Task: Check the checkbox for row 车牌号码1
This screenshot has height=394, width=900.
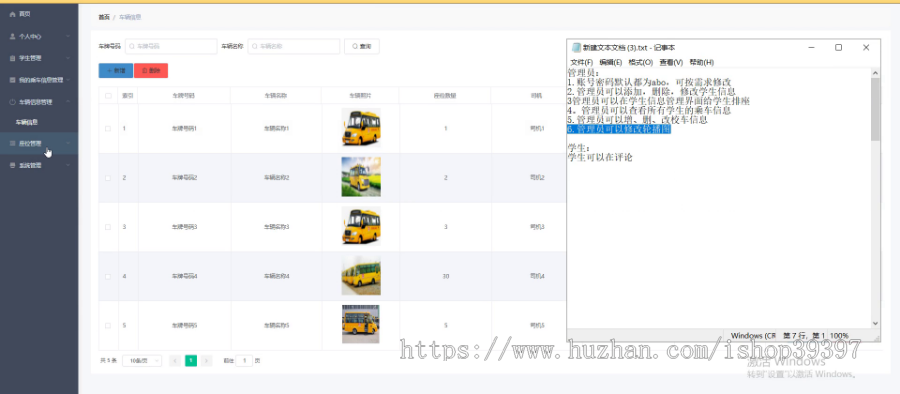Action: tap(108, 129)
